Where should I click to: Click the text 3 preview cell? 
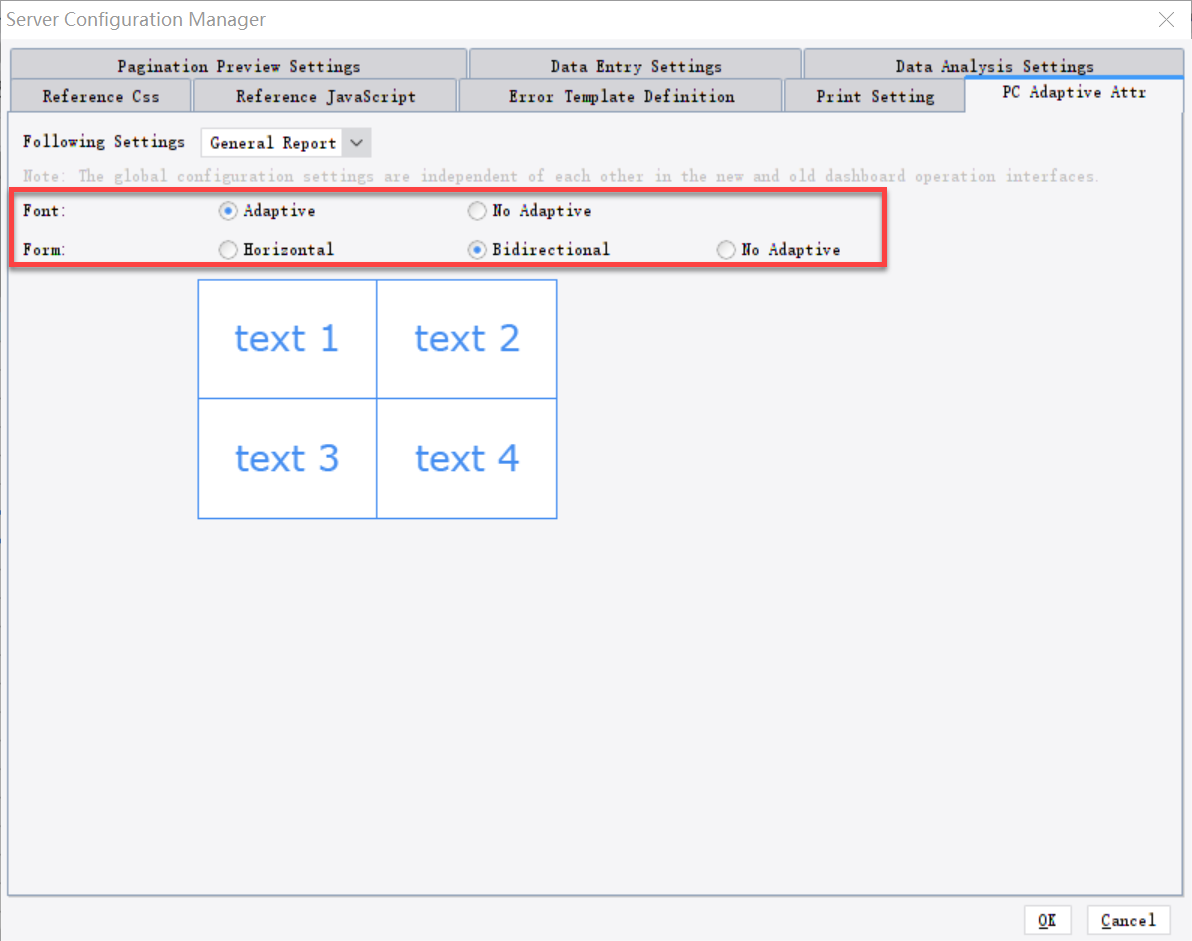(287, 458)
